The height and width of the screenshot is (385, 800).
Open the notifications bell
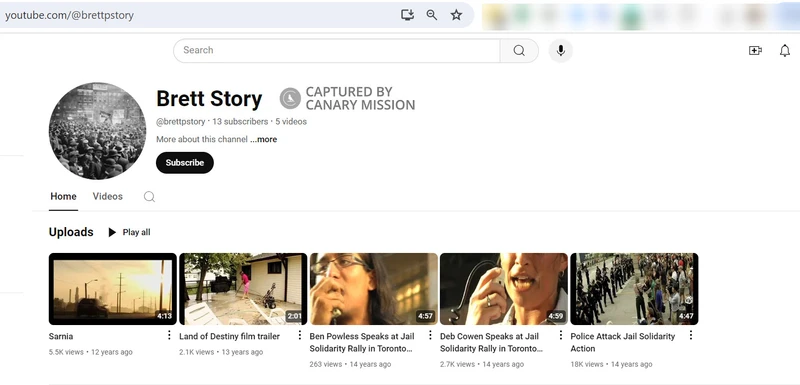[785, 50]
